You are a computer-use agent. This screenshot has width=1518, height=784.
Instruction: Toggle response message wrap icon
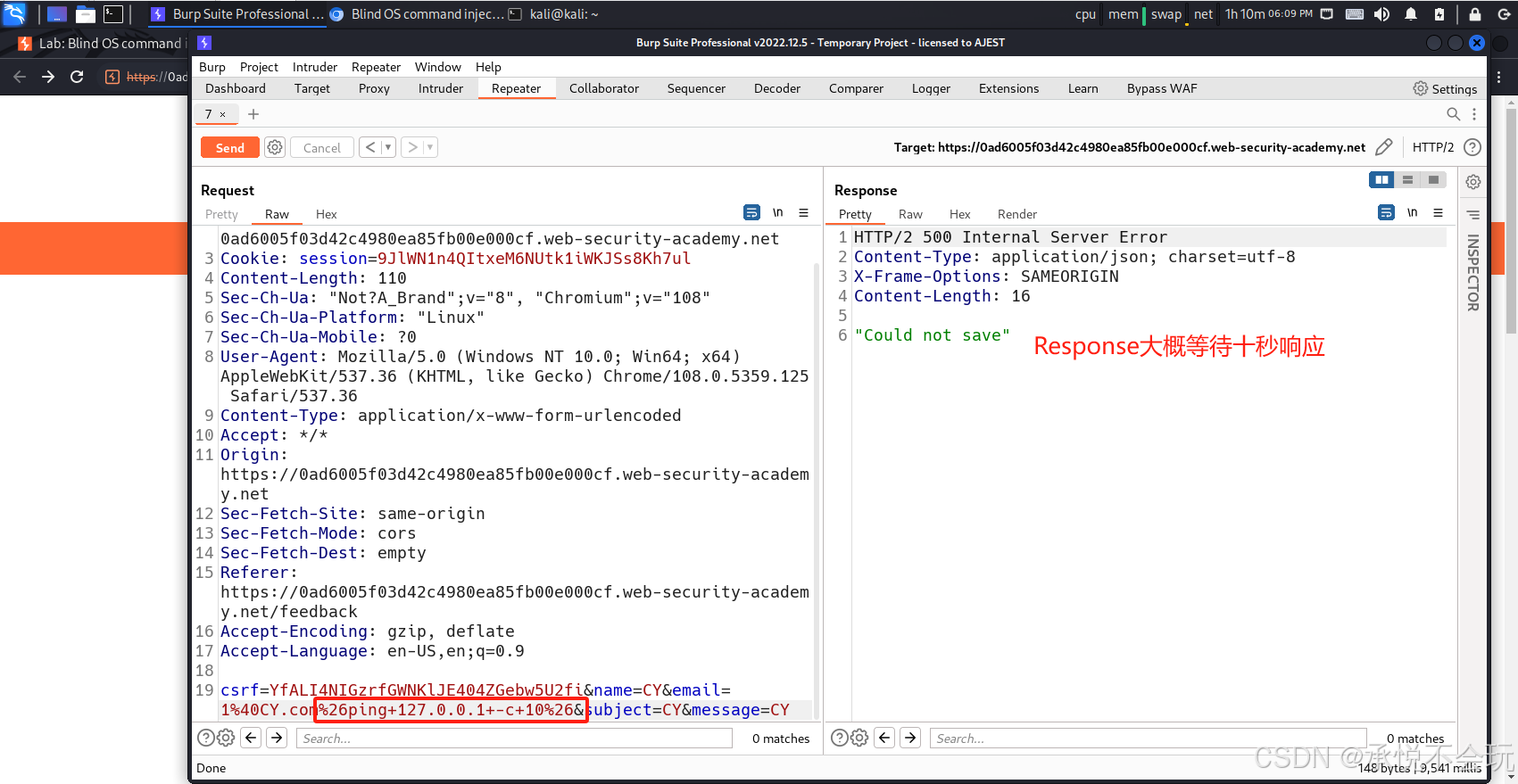[1386, 212]
